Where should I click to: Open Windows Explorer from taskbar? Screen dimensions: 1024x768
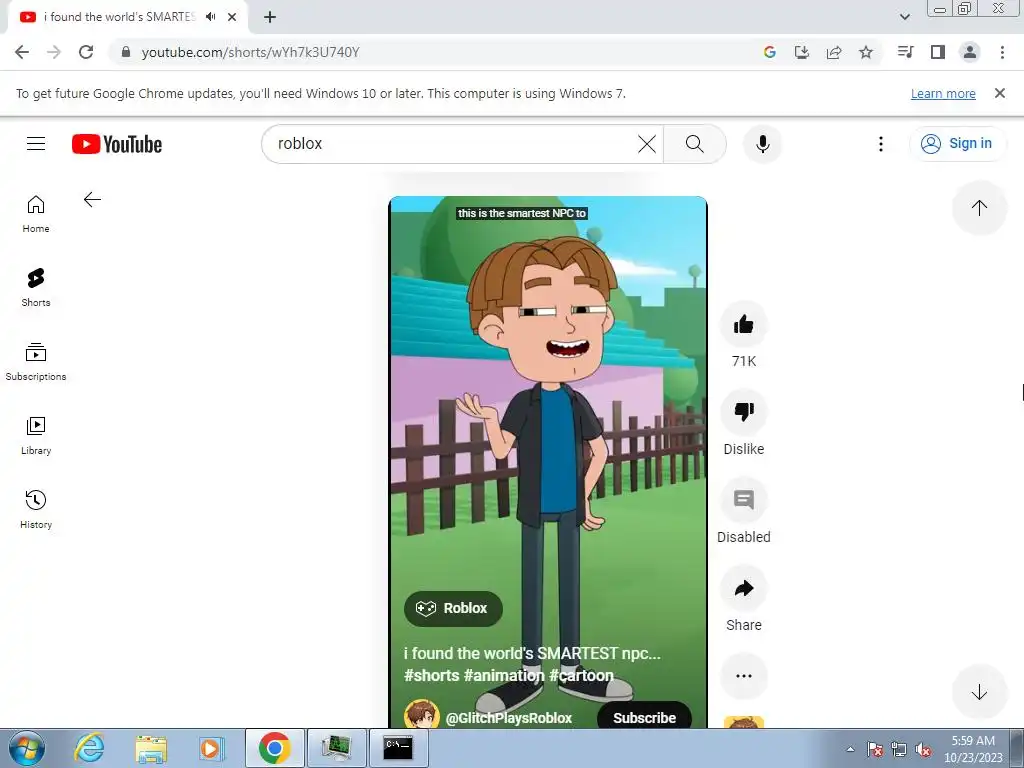click(151, 748)
